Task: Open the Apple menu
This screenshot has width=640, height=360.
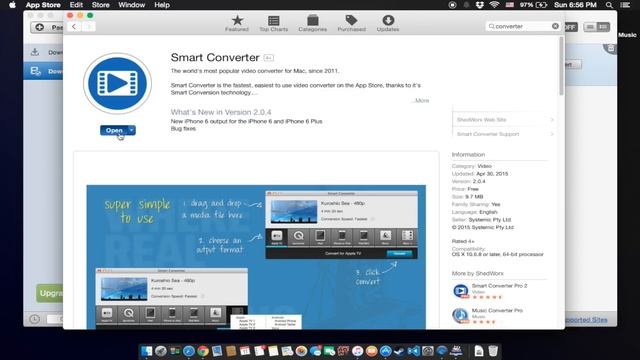Action: tap(12, 5)
